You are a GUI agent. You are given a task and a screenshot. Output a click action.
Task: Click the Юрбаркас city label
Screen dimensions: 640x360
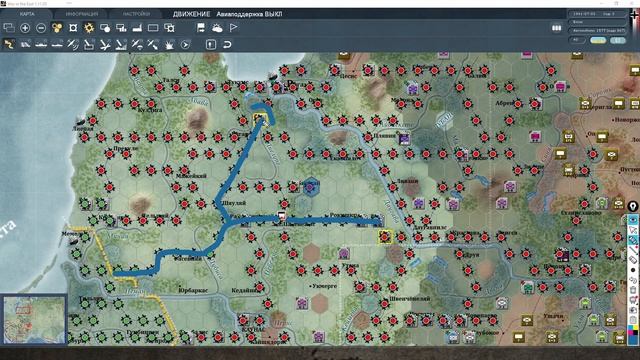pos(193,290)
